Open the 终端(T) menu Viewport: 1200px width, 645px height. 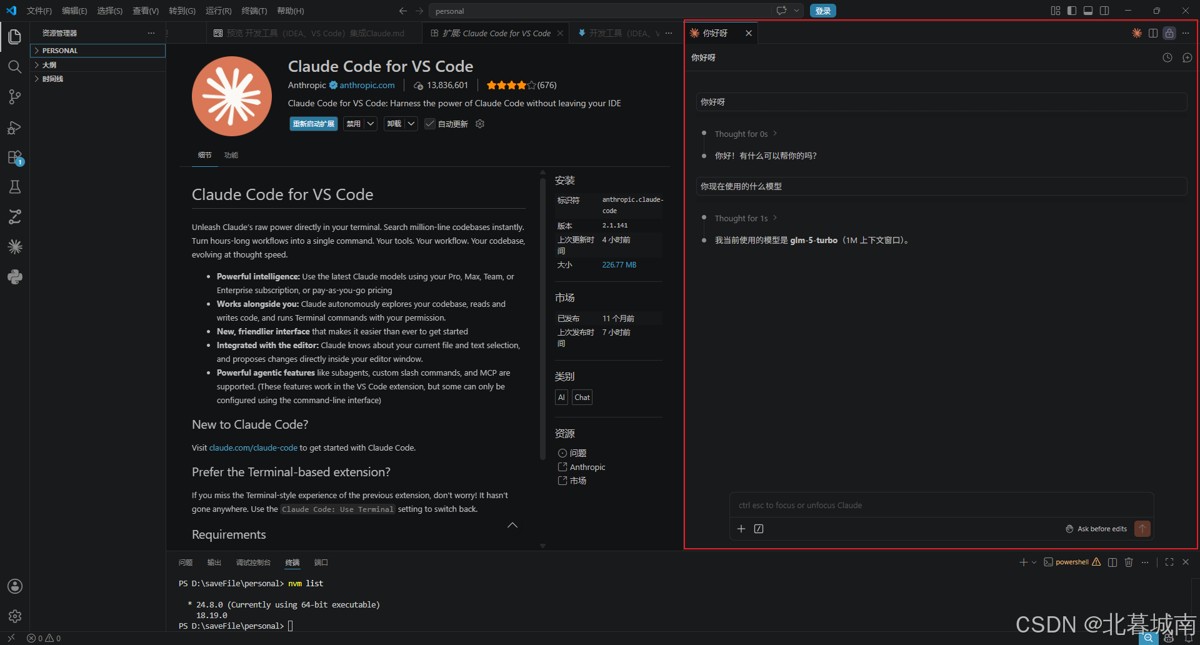coord(254,11)
